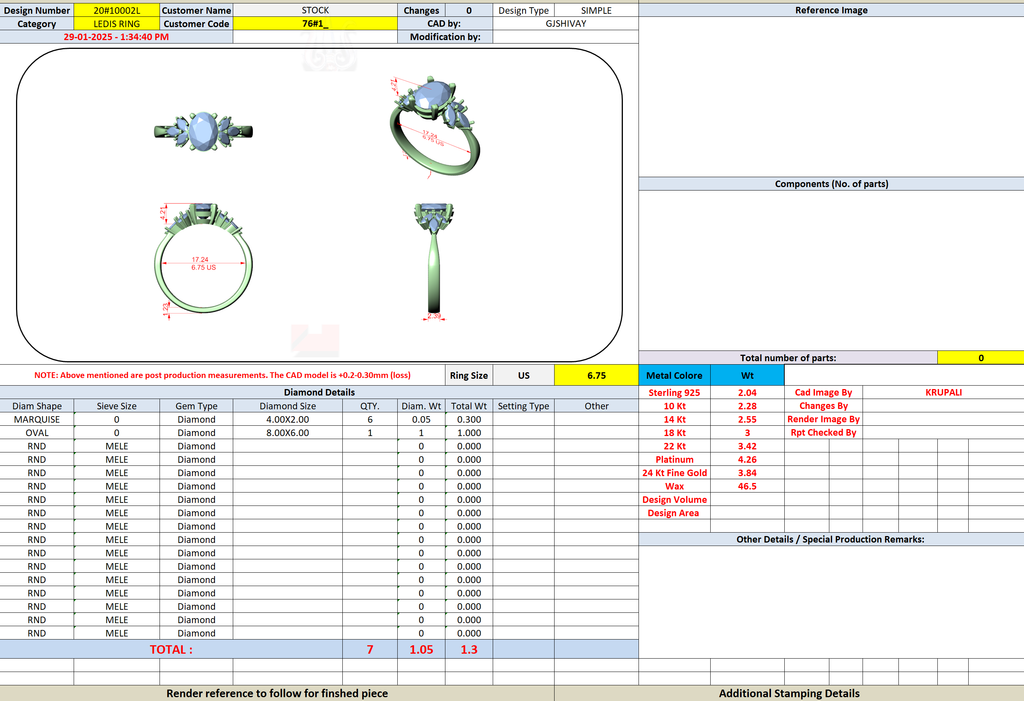Click the TOTAL quantity value 7

coord(370,649)
